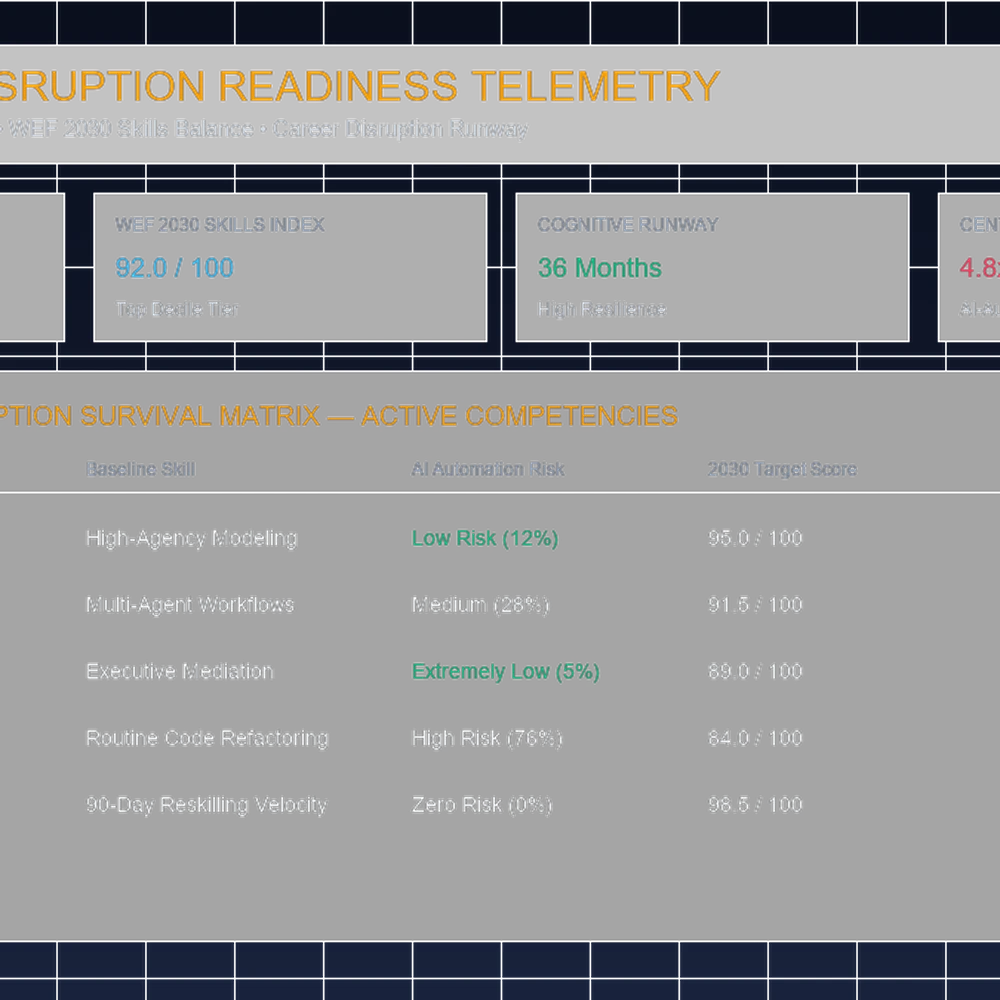The width and height of the screenshot is (1000, 1000).
Task: Click the DISRUPTION READINESS TELEMETRY title
Action: [360, 85]
